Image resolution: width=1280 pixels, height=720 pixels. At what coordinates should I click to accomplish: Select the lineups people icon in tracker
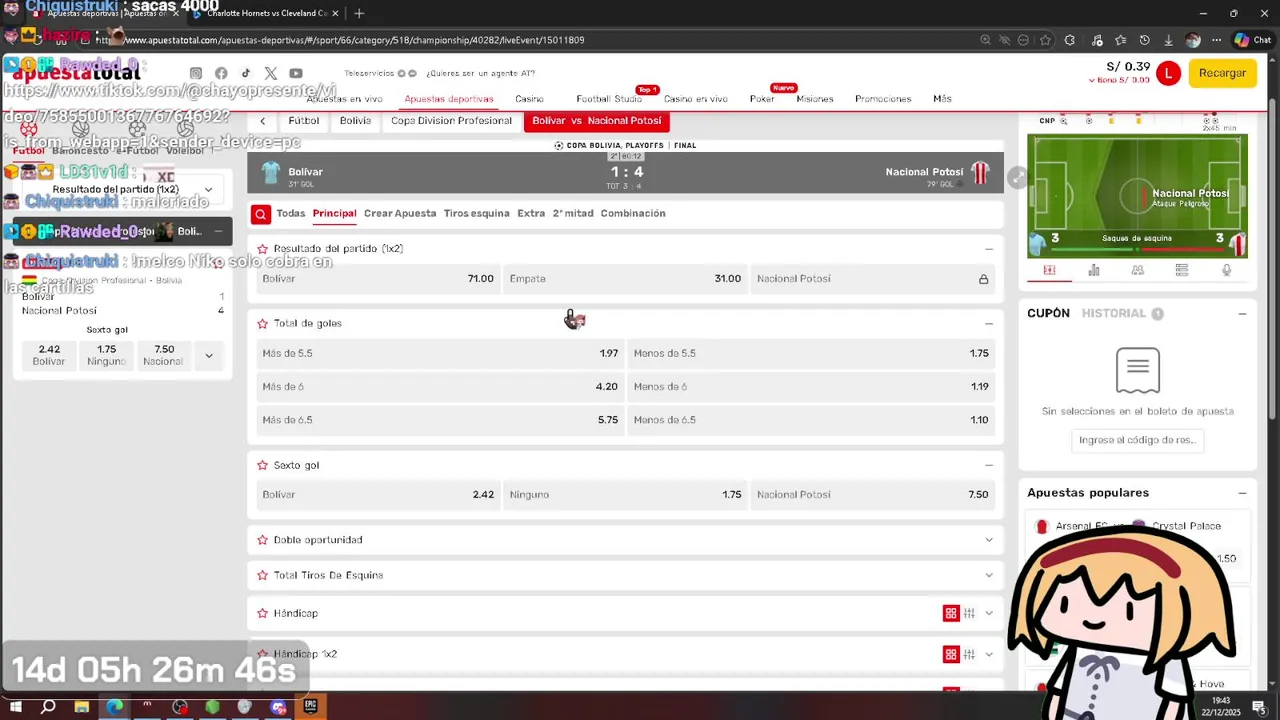tap(1138, 270)
